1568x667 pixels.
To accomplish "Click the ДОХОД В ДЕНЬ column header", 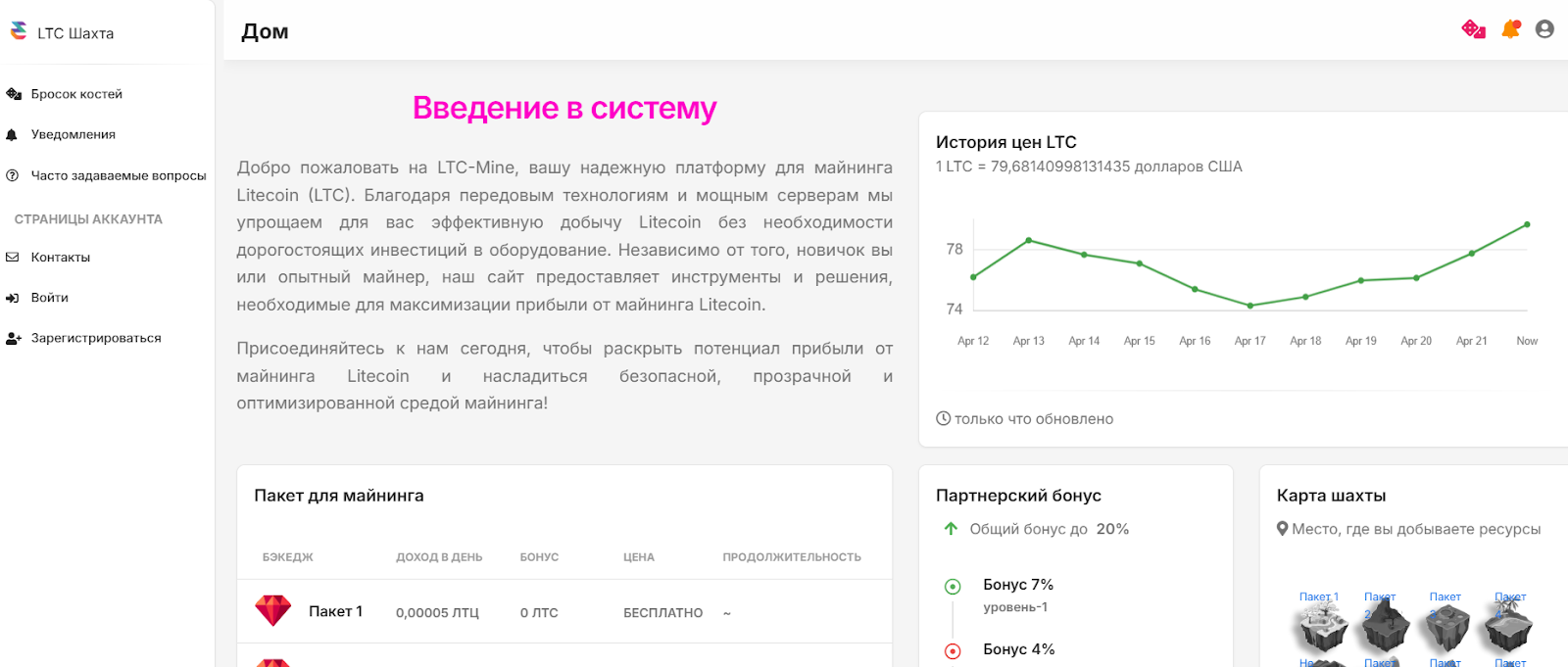I will (439, 557).
